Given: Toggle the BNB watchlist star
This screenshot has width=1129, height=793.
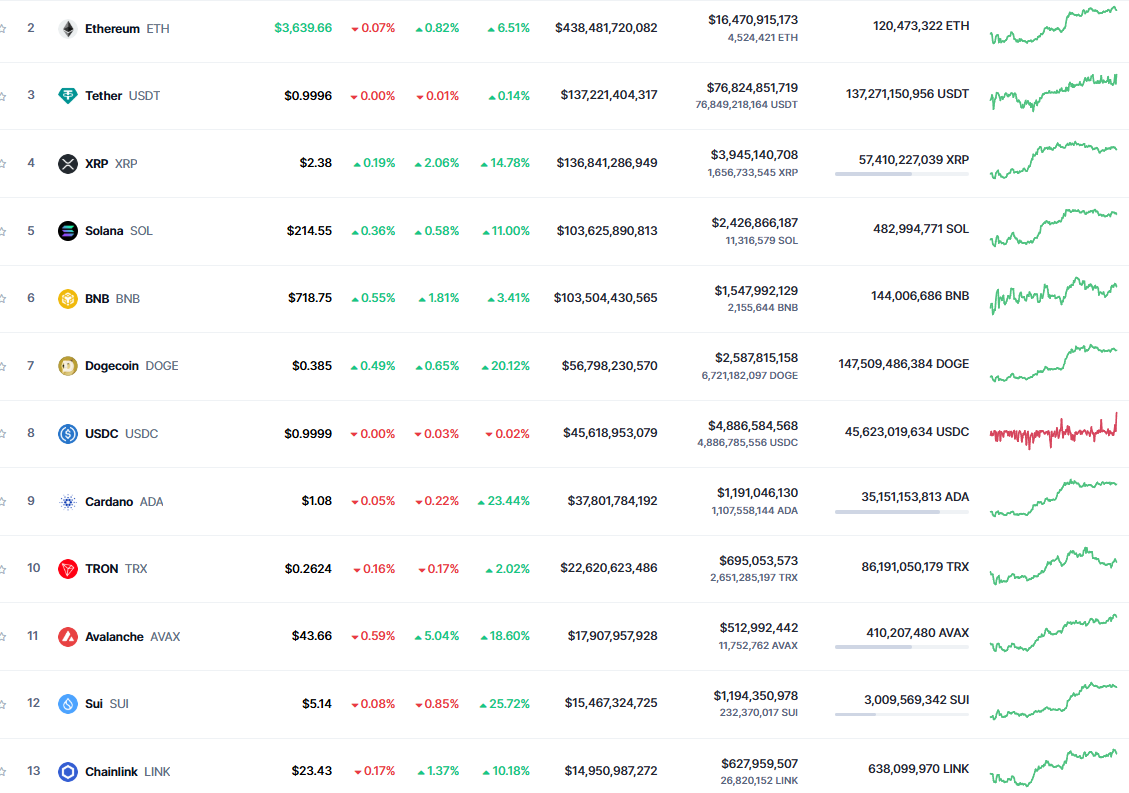Looking at the screenshot, I should [x=3, y=298].
